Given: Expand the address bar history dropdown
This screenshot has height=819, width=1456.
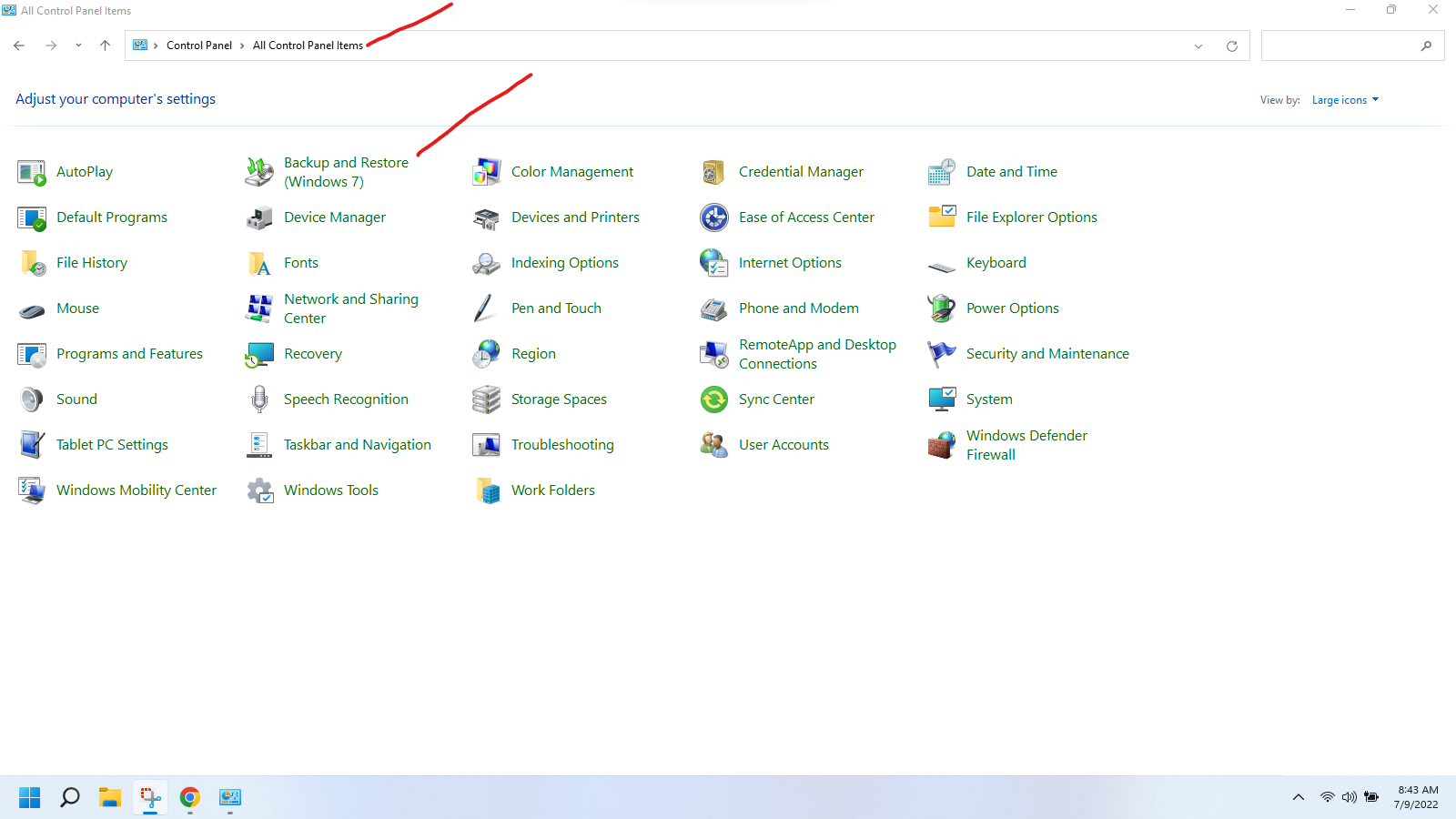Looking at the screenshot, I should (1198, 46).
